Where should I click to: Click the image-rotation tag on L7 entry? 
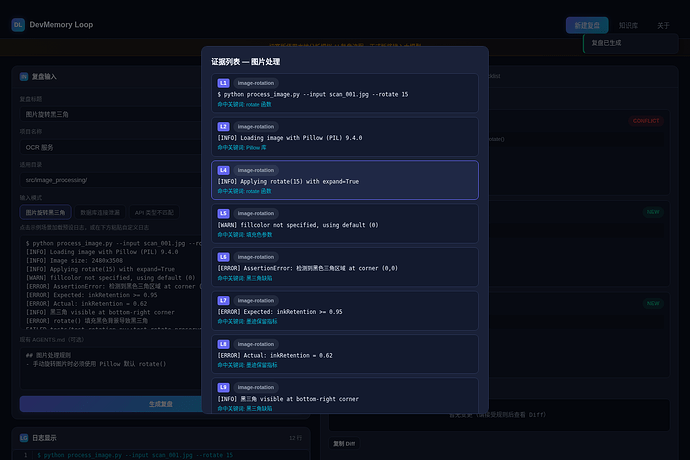pos(256,300)
